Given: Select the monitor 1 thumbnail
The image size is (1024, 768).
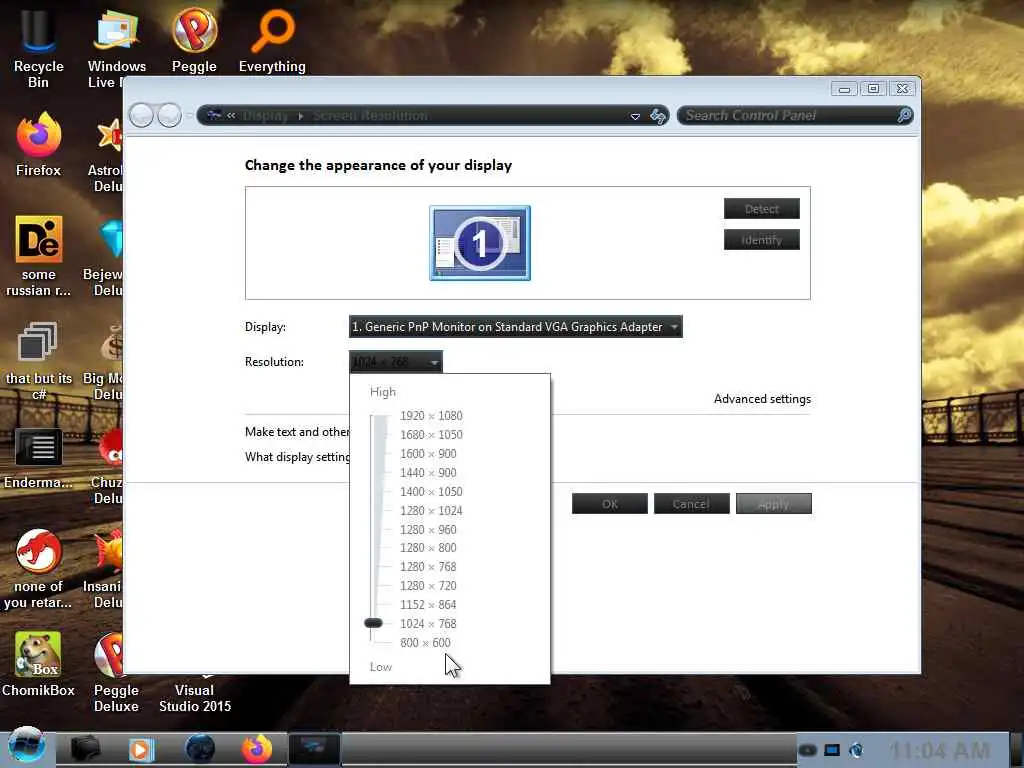Looking at the screenshot, I should [480, 243].
